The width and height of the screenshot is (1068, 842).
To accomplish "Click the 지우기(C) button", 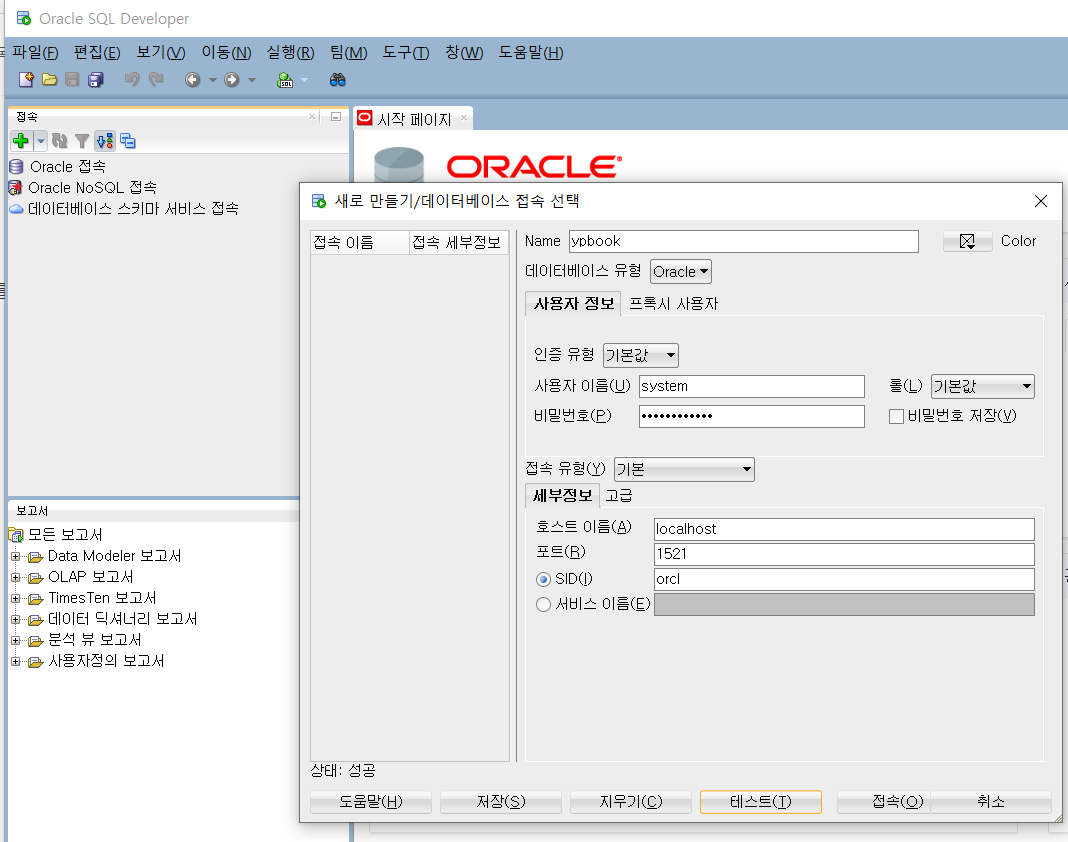I will tap(631, 802).
